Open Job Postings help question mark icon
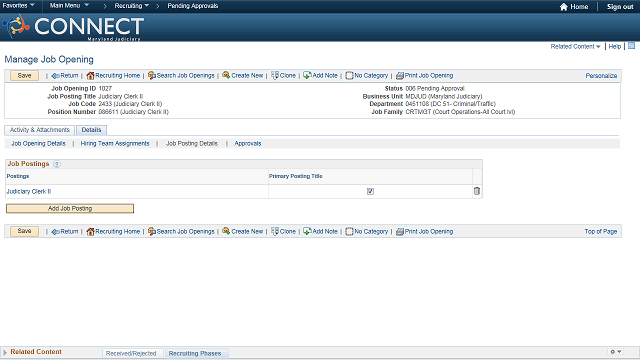 coord(57,164)
